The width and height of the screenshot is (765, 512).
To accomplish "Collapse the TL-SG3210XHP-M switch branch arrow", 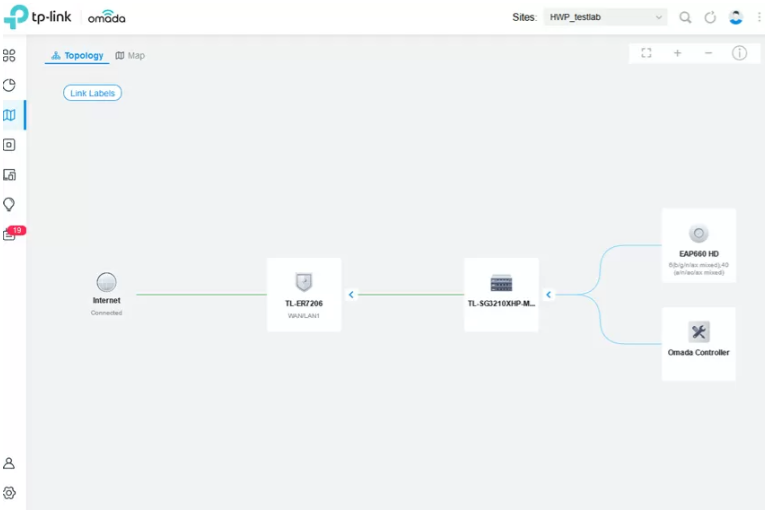I will point(548,295).
